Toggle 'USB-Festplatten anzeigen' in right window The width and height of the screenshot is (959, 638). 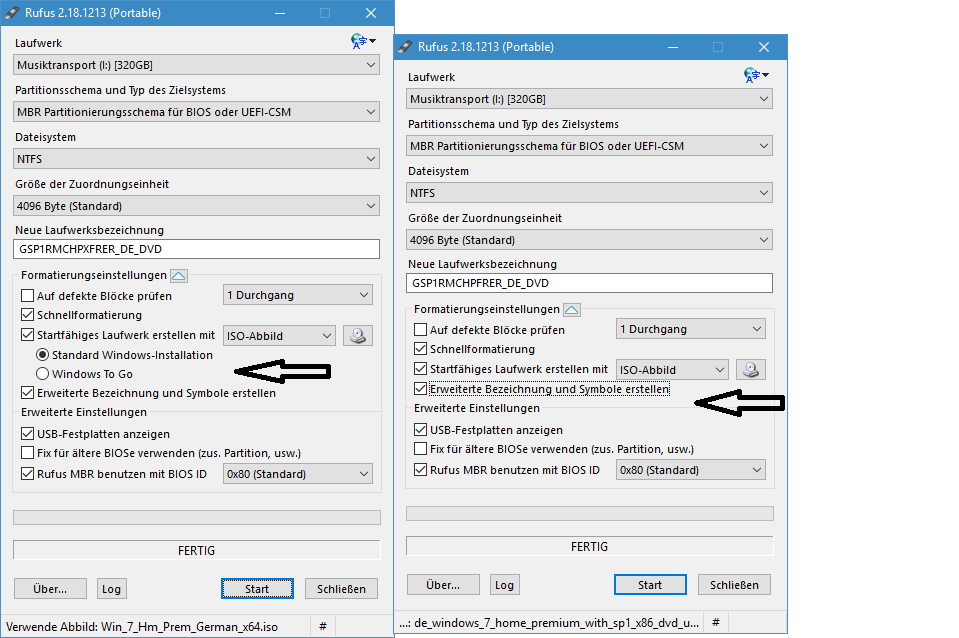click(420, 429)
